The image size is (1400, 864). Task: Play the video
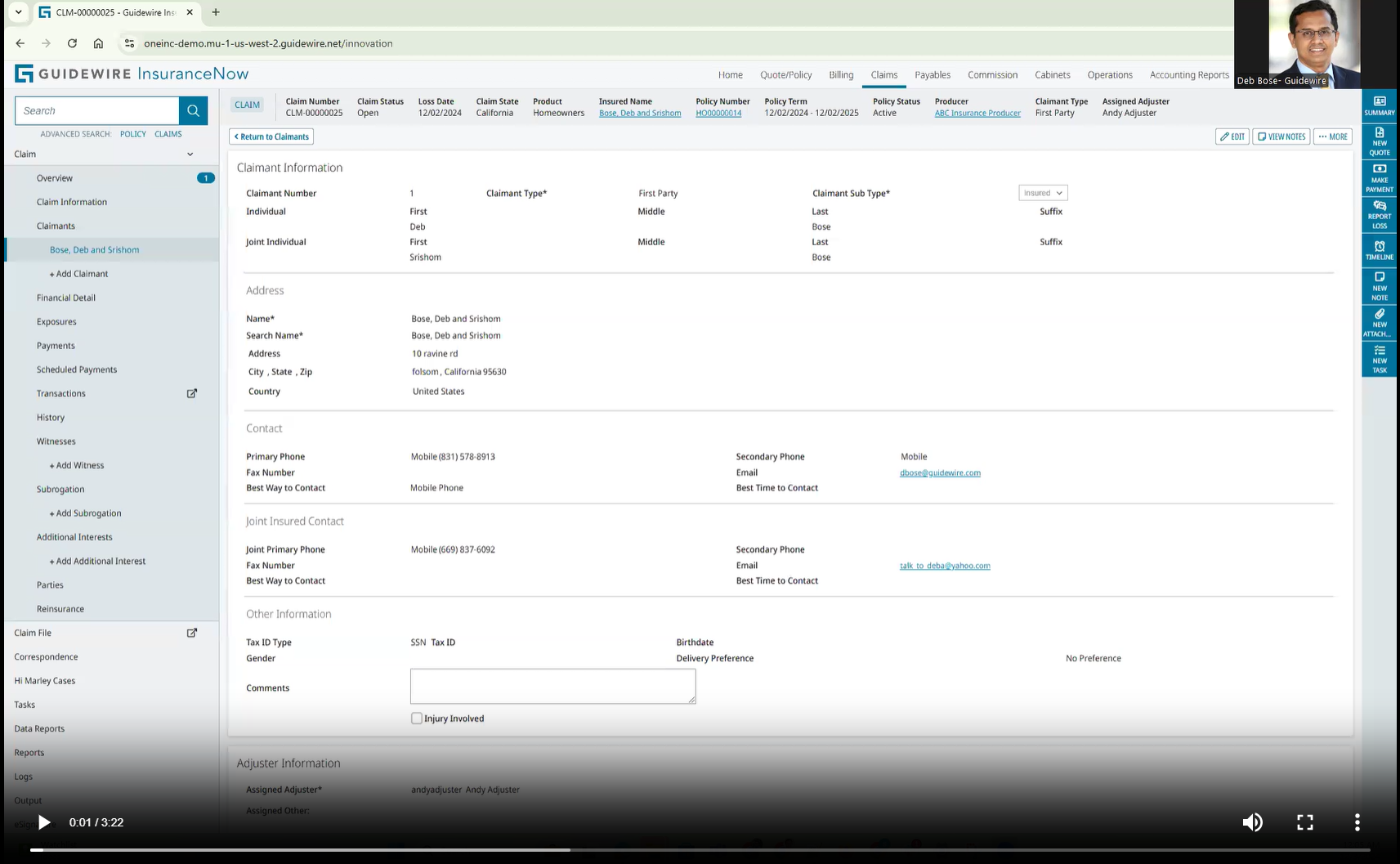click(44, 822)
